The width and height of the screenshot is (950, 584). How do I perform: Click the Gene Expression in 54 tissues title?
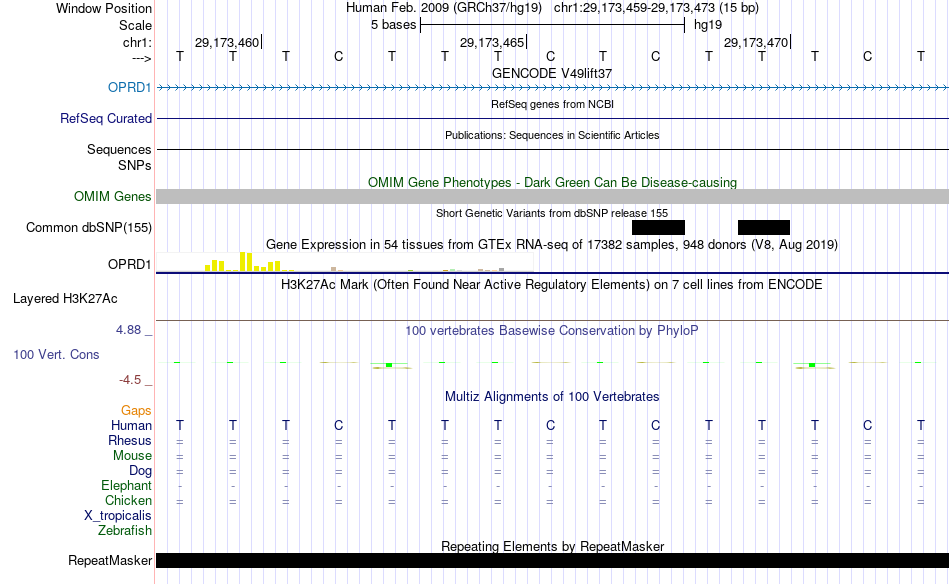[x=552, y=245]
